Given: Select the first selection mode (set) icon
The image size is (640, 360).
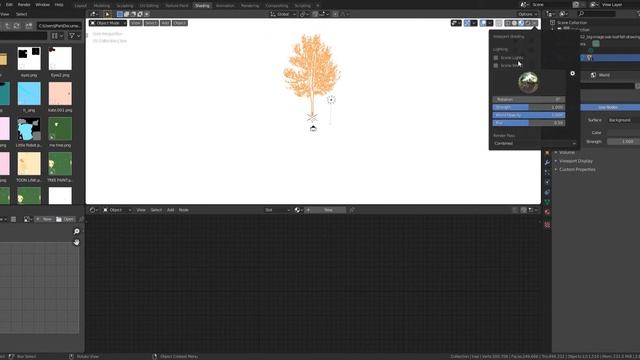Looking at the screenshot, I should point(120,14).
